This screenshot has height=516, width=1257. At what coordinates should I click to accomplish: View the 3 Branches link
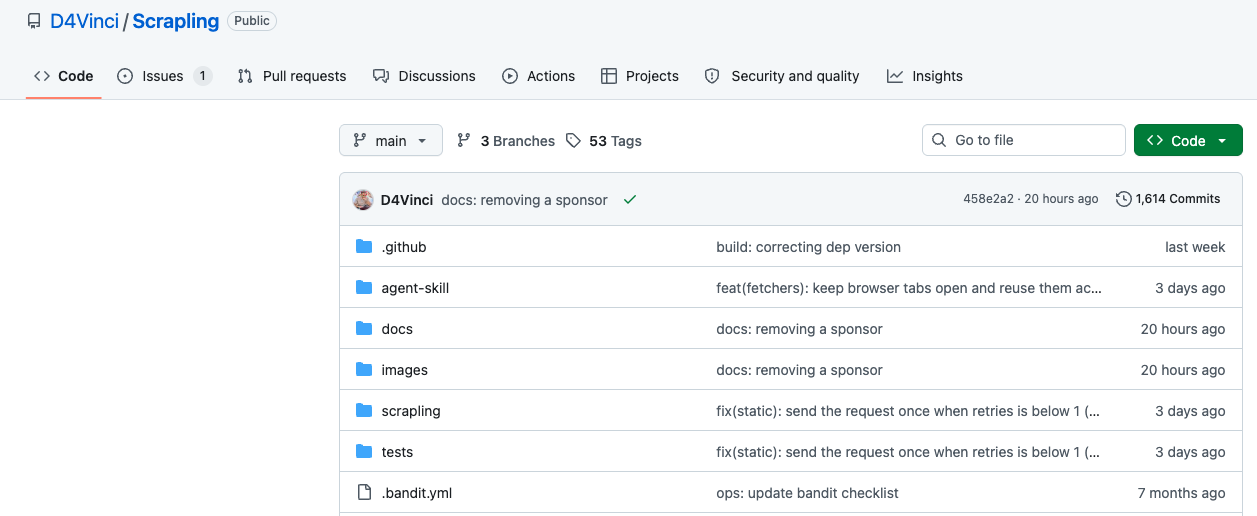coord(506,141)
